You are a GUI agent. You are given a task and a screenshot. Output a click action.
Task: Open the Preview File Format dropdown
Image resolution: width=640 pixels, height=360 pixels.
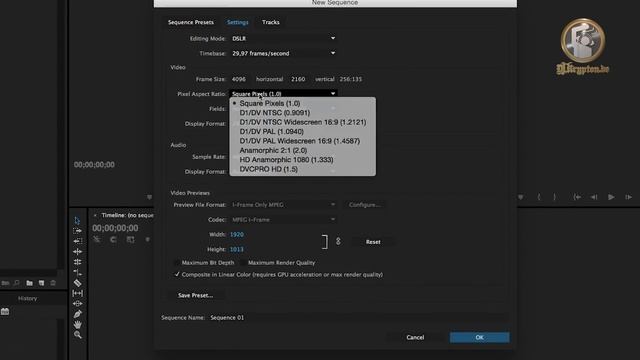(284, 205)
